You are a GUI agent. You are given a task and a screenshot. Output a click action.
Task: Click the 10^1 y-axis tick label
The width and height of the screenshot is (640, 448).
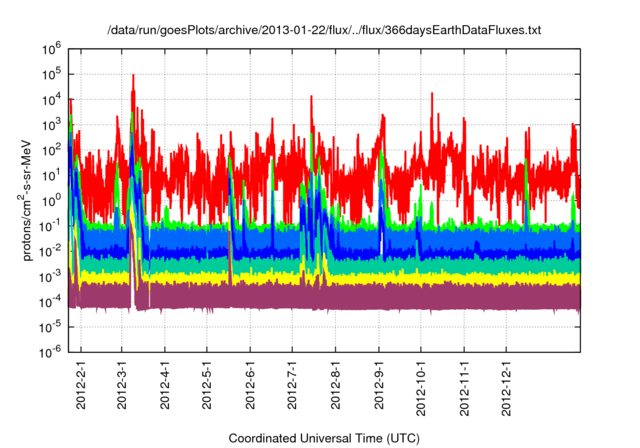tap(51, 176)
